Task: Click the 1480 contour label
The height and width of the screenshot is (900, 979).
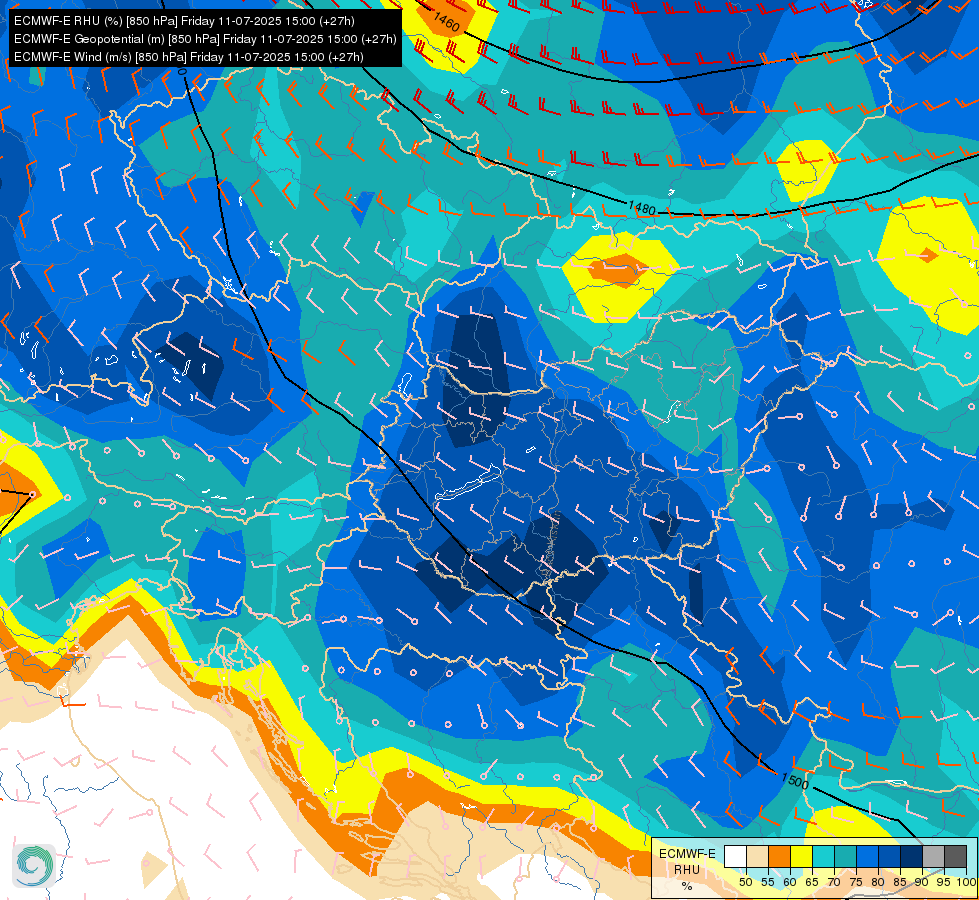Action: point(641,207)
